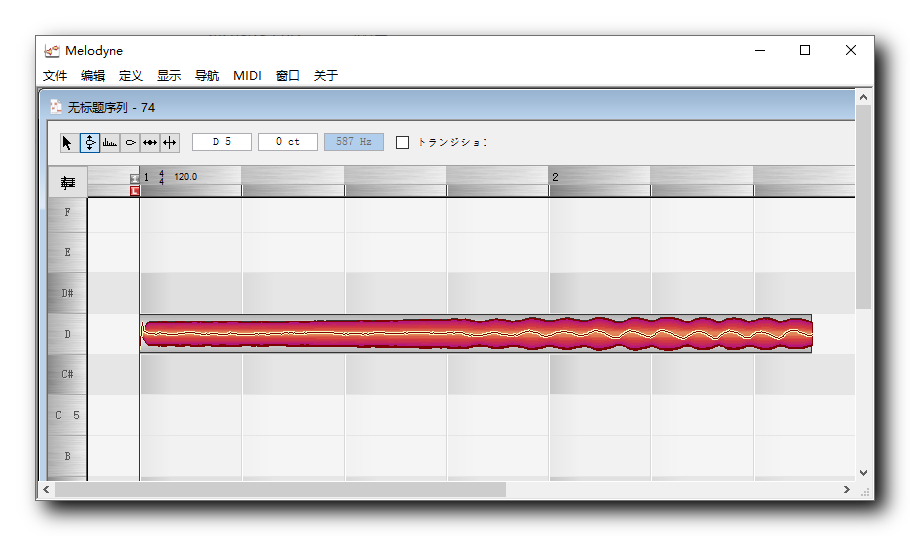Screen dimensions: 910x536
Task: Click the horizontal scrollbar left arrow
Action: (x=46, y=490)
